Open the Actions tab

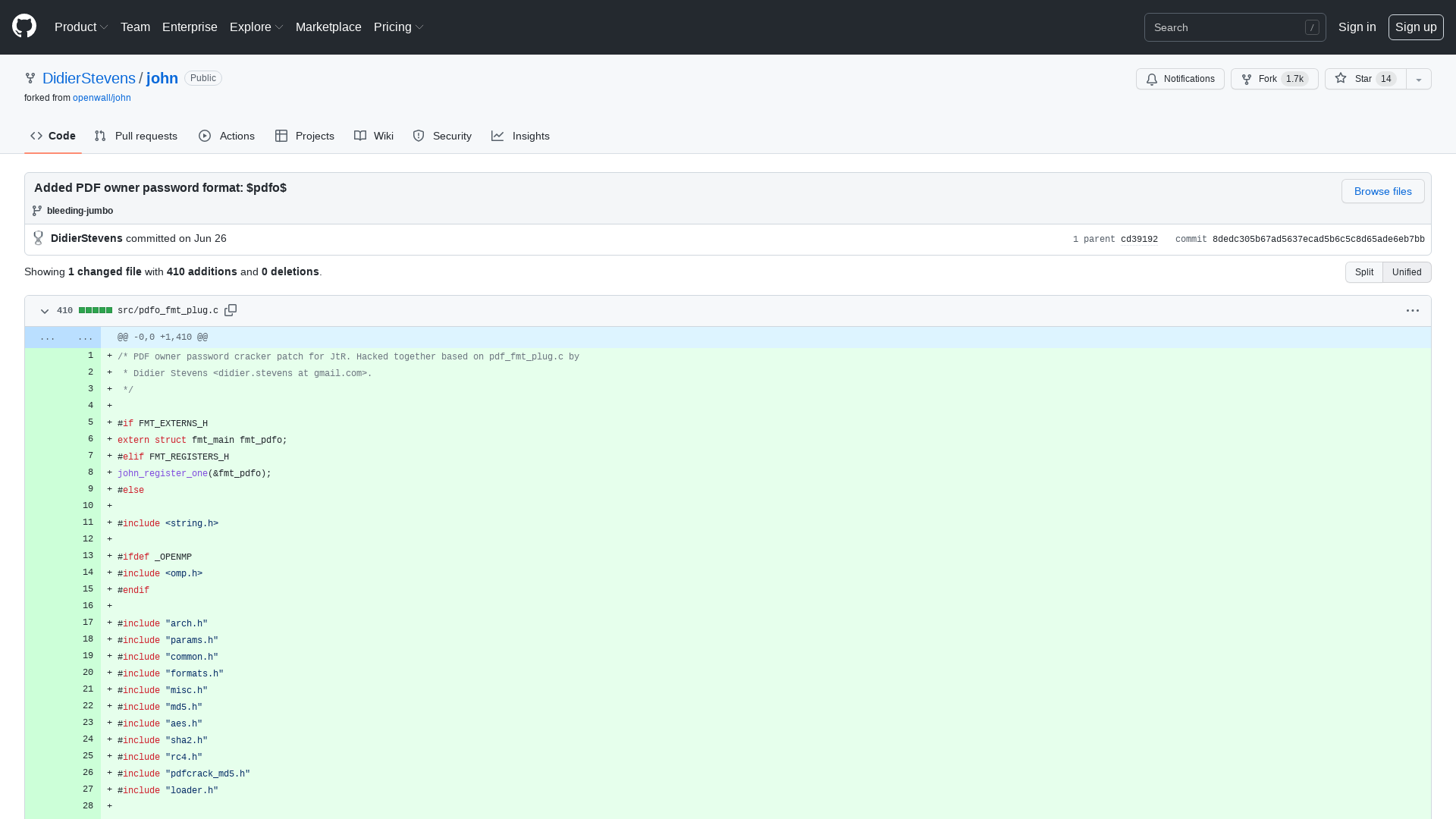227,136
